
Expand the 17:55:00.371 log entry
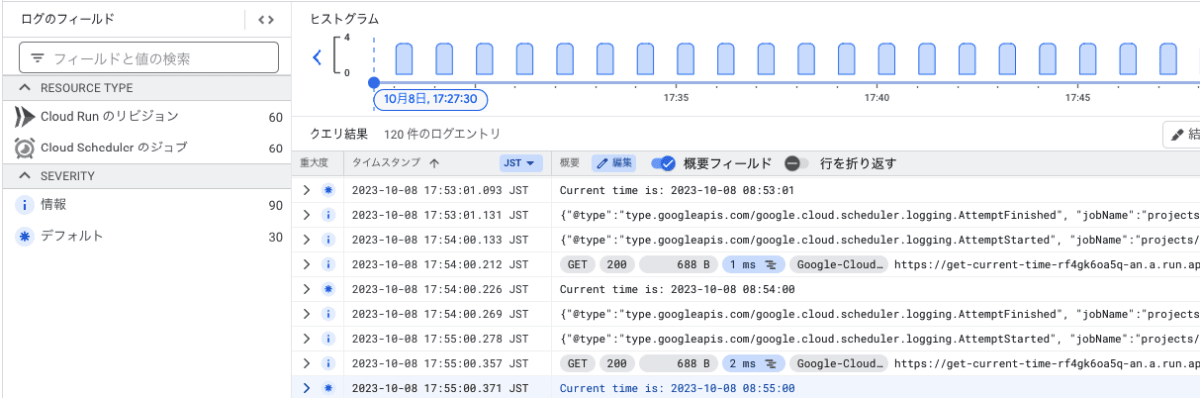(307, 387)
